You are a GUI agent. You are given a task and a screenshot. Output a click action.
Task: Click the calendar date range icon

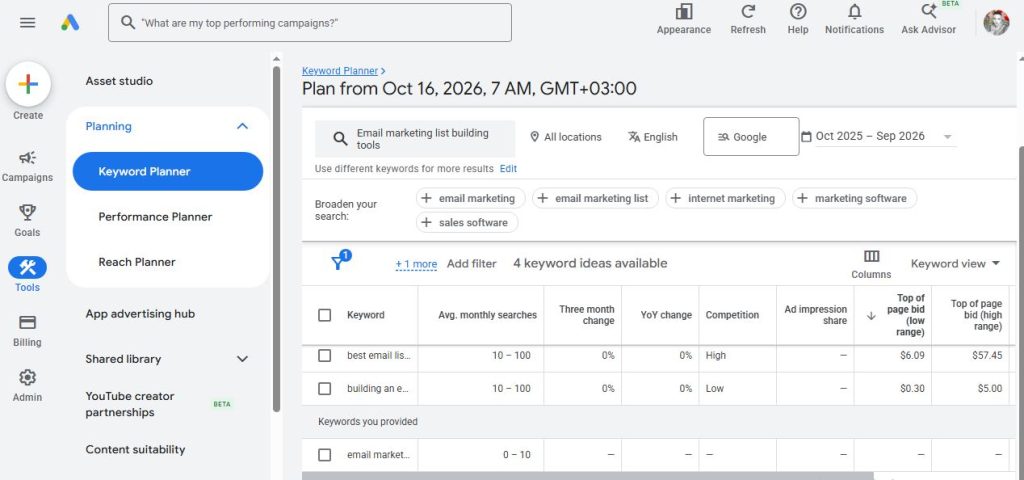click(807, 136)
